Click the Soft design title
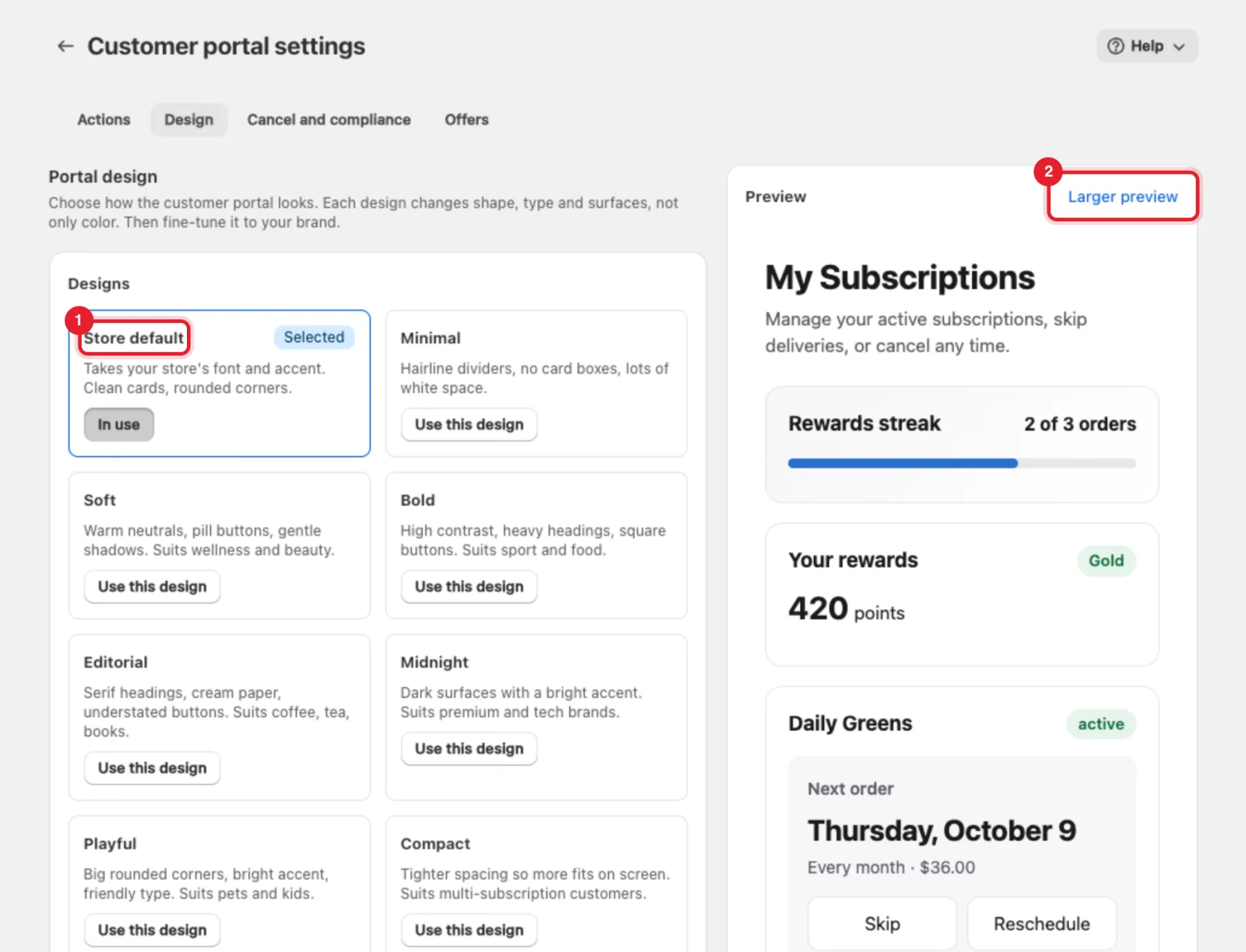1246x952 pixels. [x=100, y=500]
